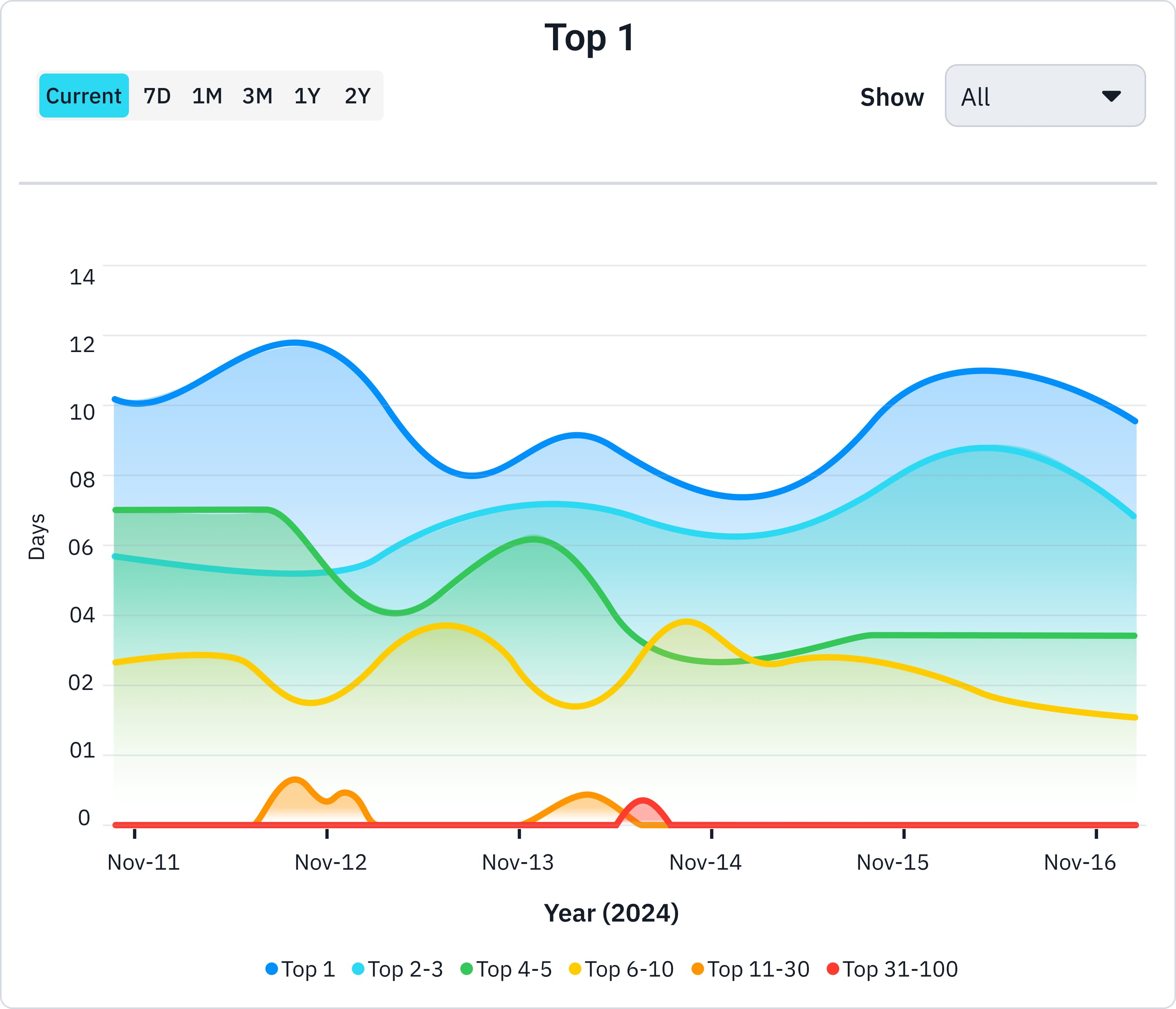This screenshot has height=1009, width=1176.
Task: Click the Nov-11 axis tick label
Action: pyautogui.click(x=143, y=862)
